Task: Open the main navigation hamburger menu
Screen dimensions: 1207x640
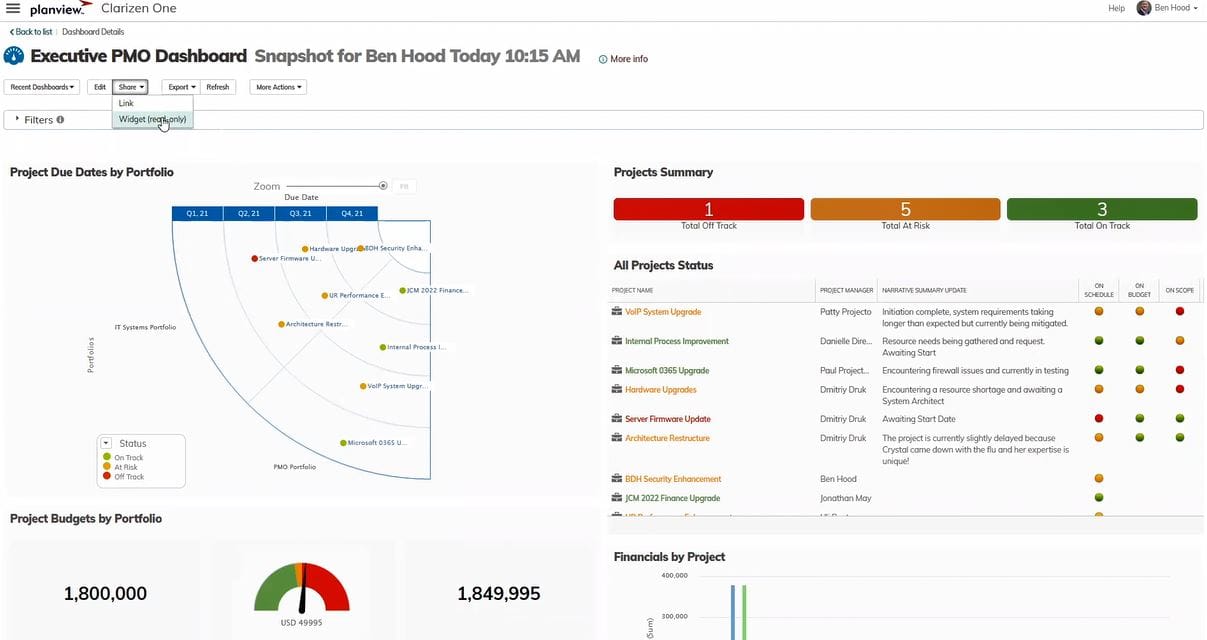Action: click(12, 8)
